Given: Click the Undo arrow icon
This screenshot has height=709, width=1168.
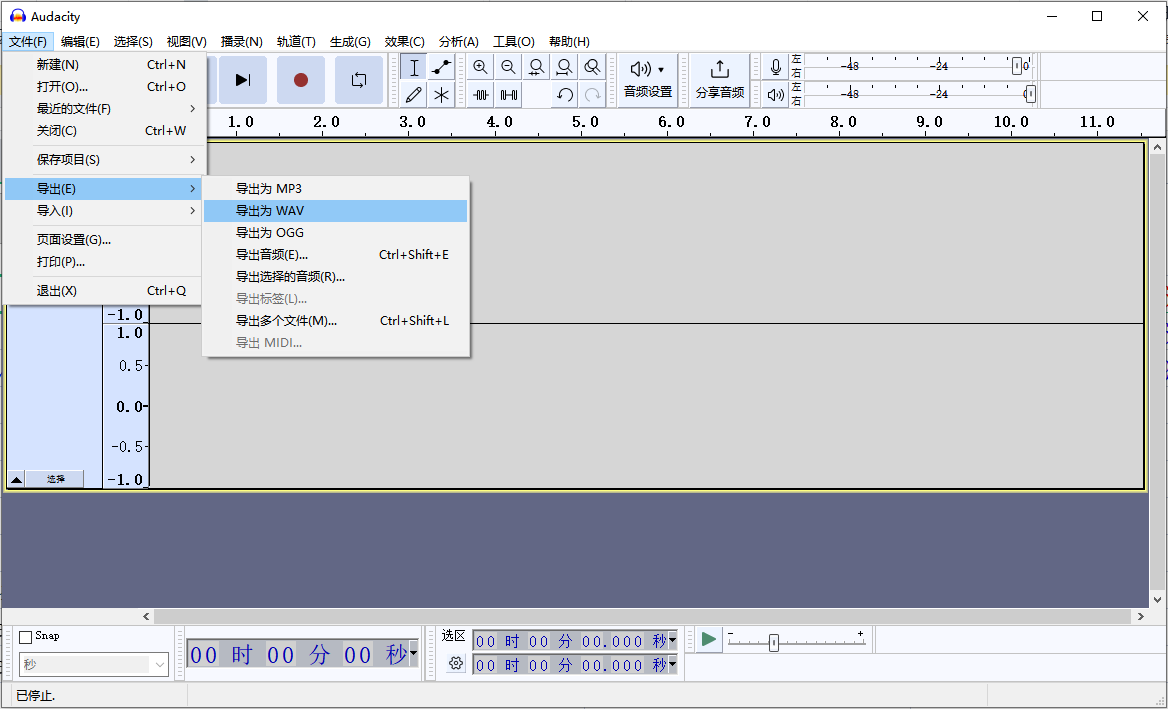Looking at the screenshot, I should (565, 95).
